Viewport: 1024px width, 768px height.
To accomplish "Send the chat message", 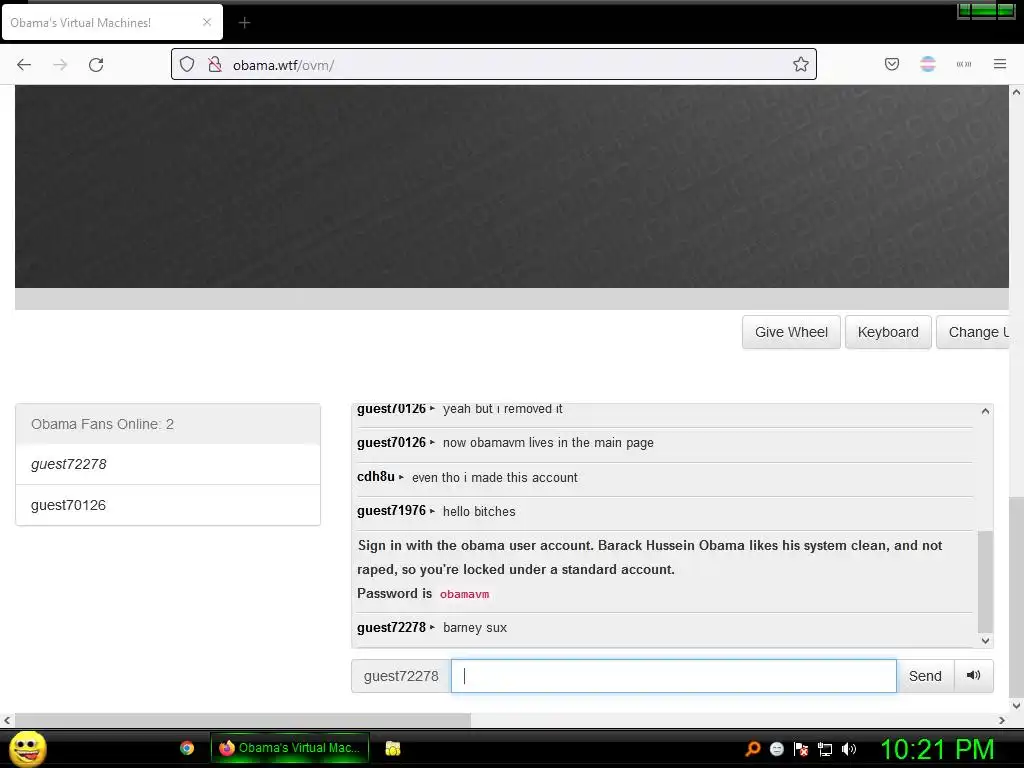I will (x=925, y=676).
